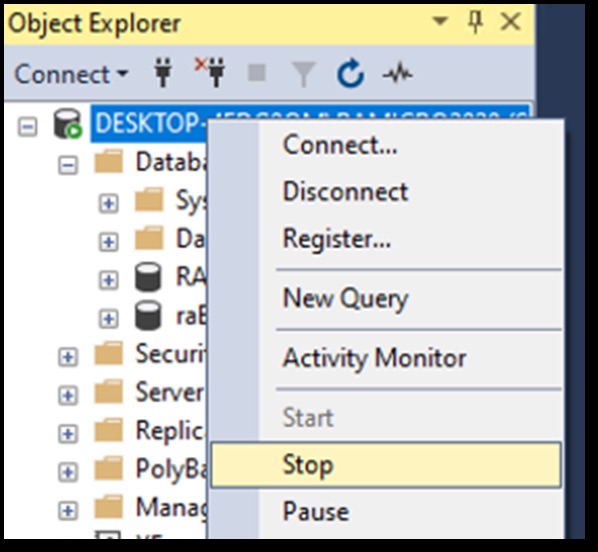Click the gray Stop square toolbar icon

(257, 72)
